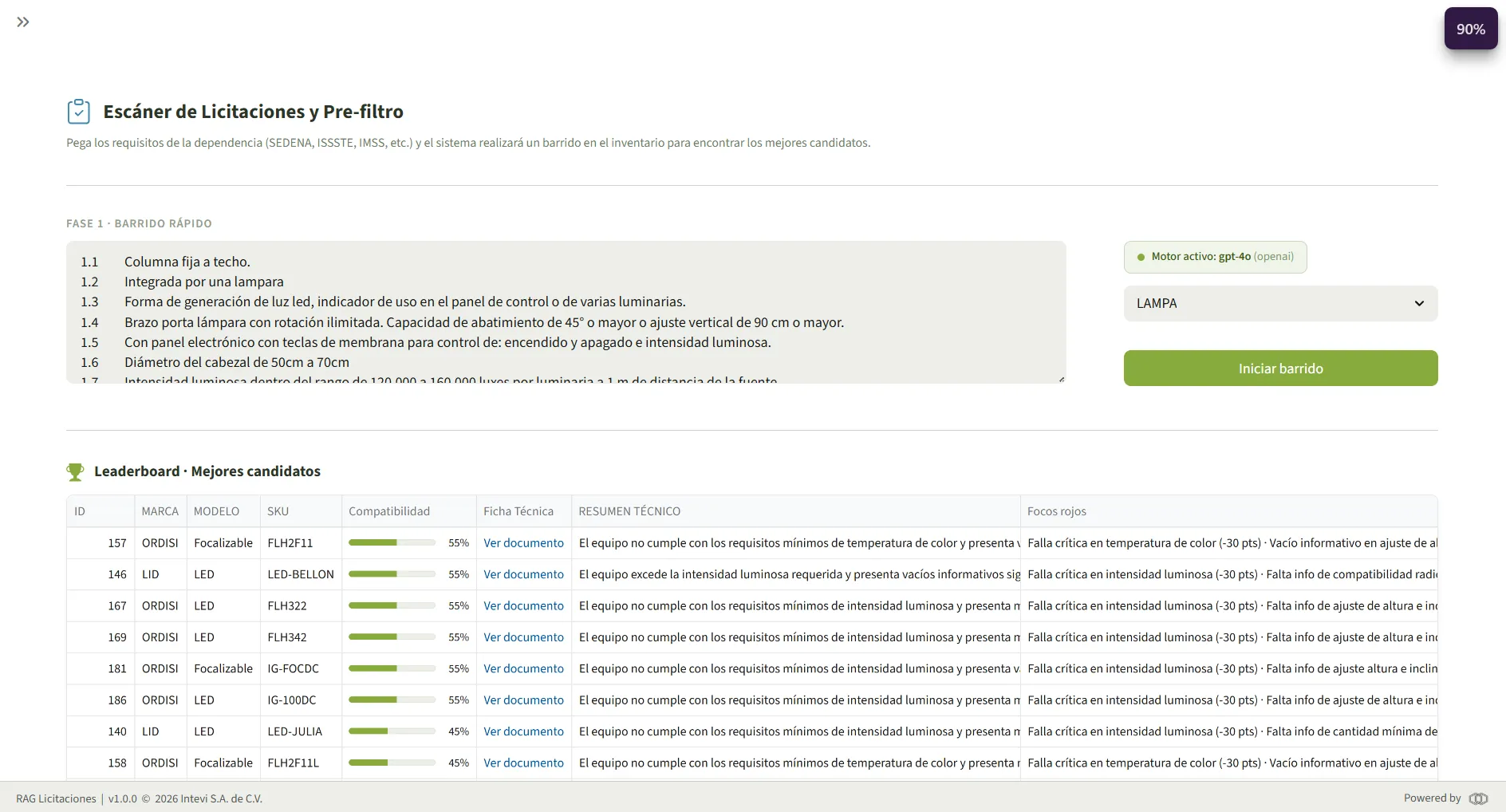The width and height of the screenshot is (1506, 812).
Task: Expand the sidebar with the double chevron
Action: (23, 22)
